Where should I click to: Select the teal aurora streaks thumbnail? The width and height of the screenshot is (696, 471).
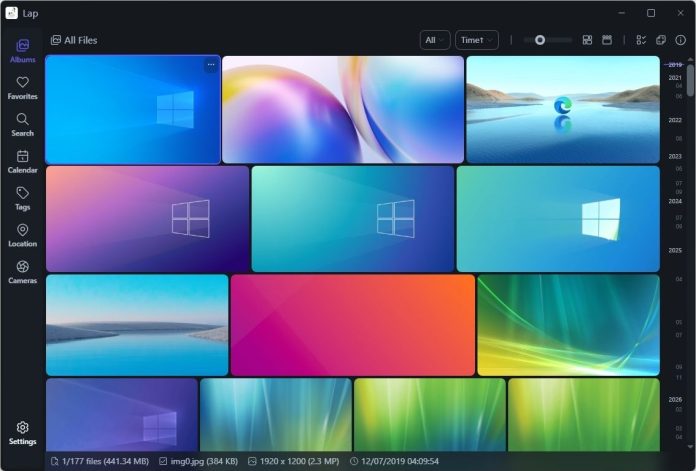coord(276,415)
